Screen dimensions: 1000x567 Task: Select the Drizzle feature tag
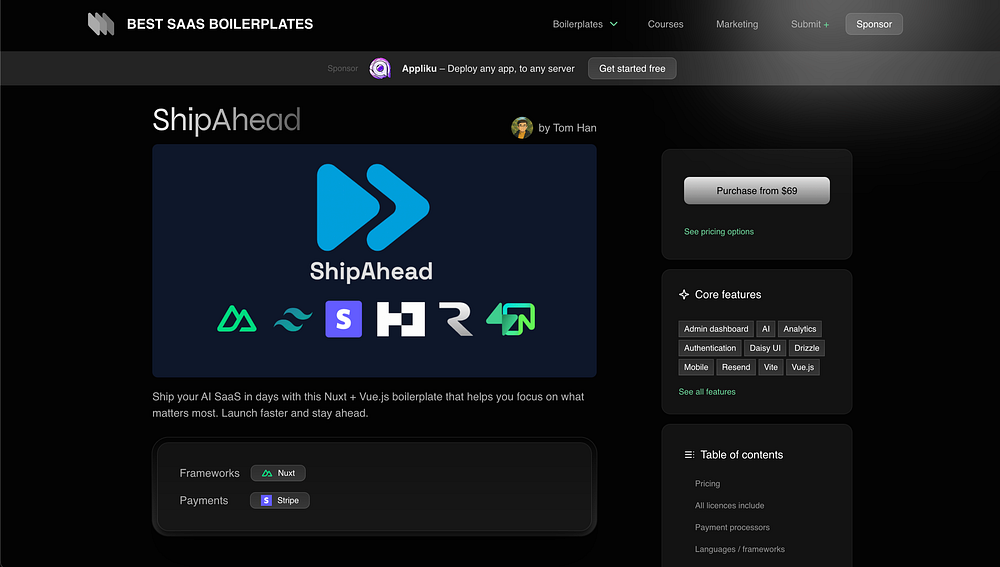(806, 348)
